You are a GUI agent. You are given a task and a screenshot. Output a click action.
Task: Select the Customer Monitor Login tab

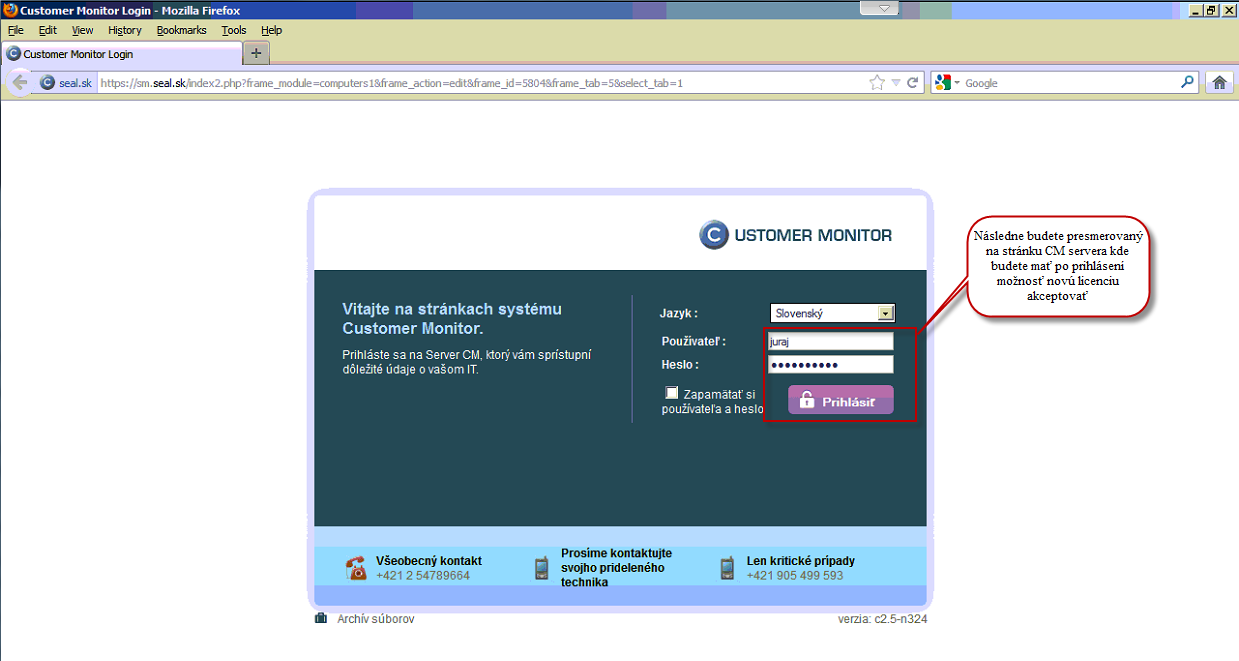click(120, 54)
